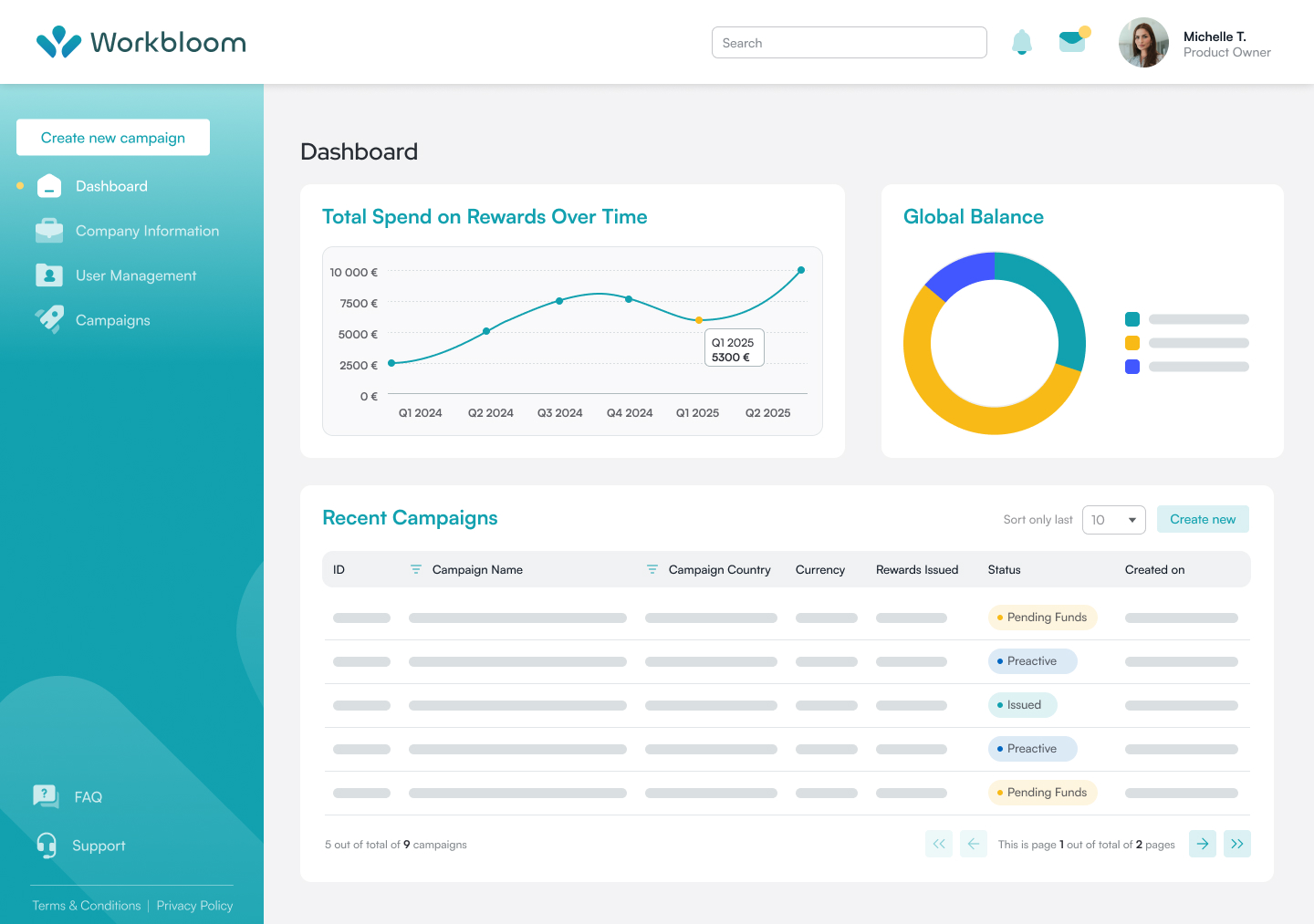Screen dimensions: 1314x924
Task: Click Michelle T. profile avatar
Action: 1143,42
